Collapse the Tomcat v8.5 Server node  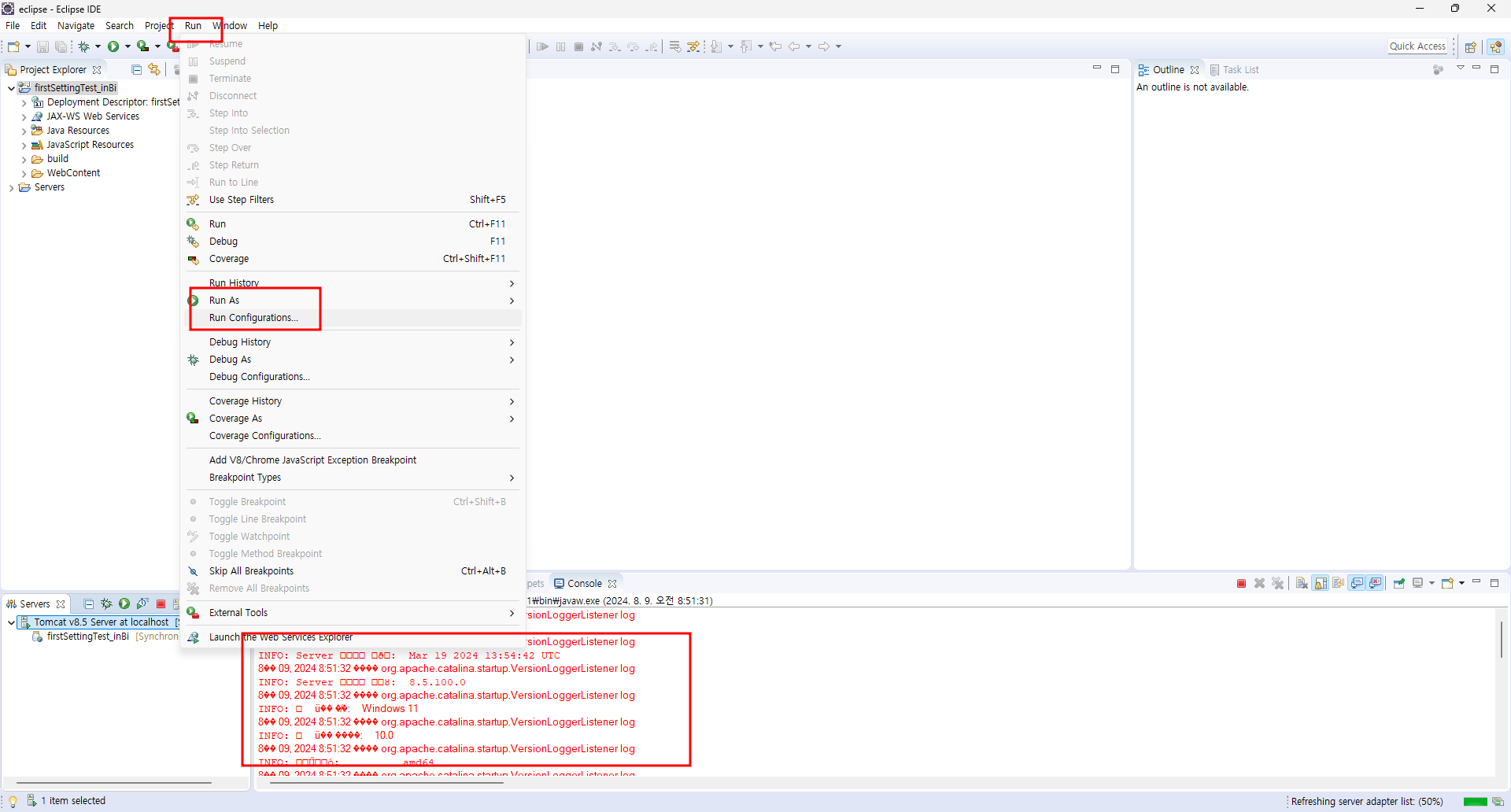pyautogui.click(x=11, y=622)
